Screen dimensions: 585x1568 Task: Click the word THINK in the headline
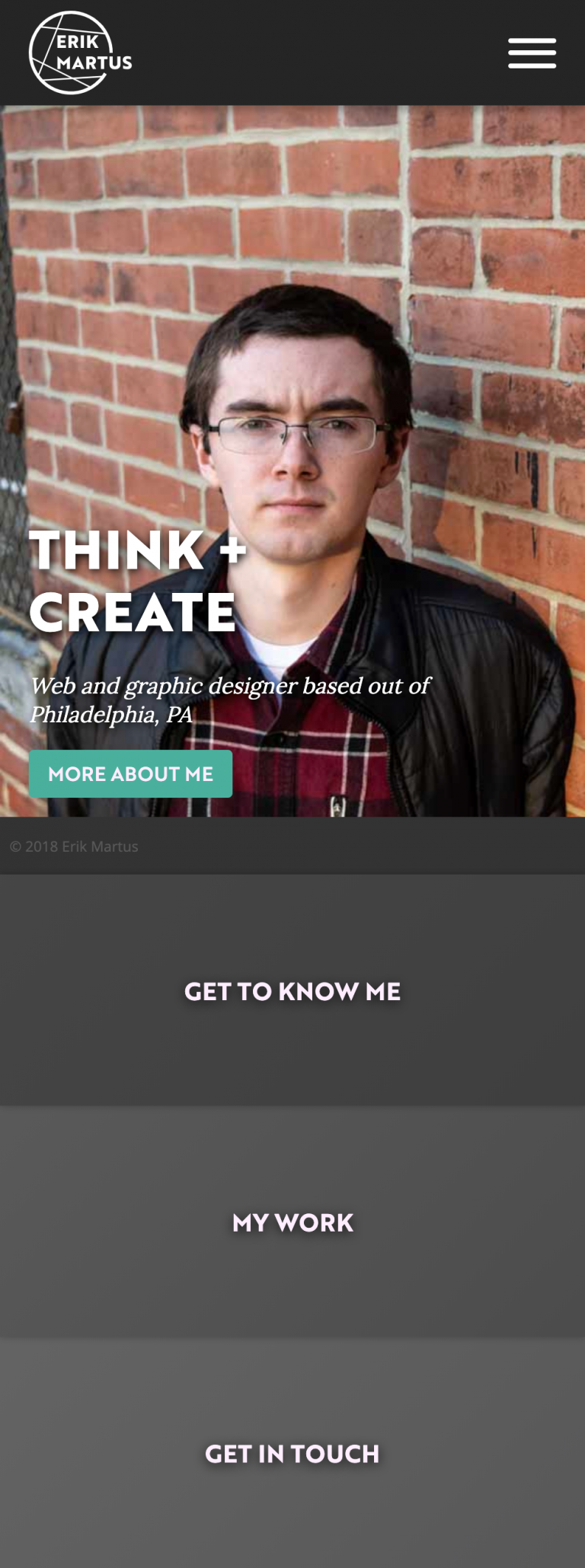pos(117,550)
